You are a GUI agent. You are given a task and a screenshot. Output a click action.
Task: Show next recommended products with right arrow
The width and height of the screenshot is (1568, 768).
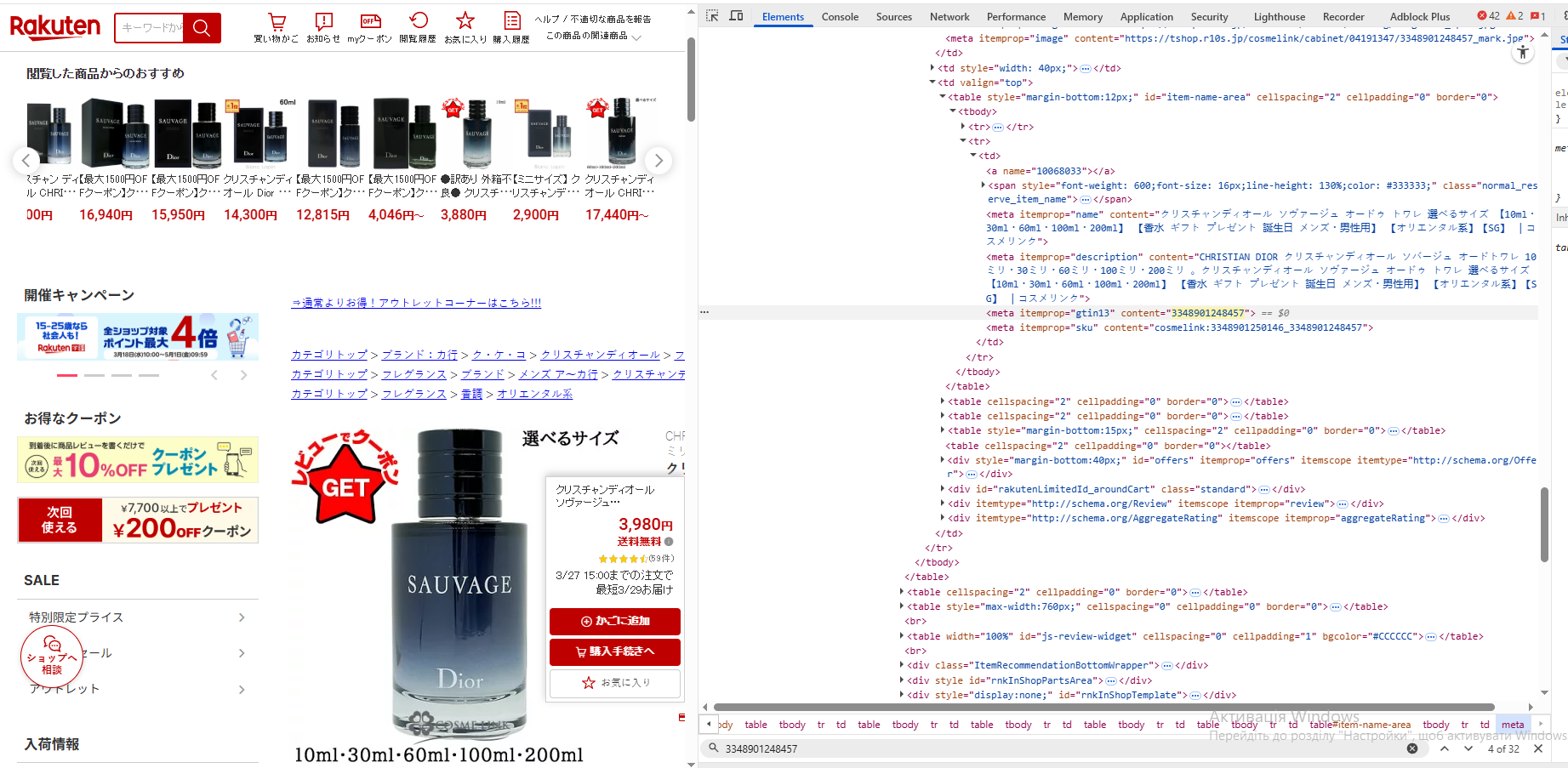click(658, 160)
